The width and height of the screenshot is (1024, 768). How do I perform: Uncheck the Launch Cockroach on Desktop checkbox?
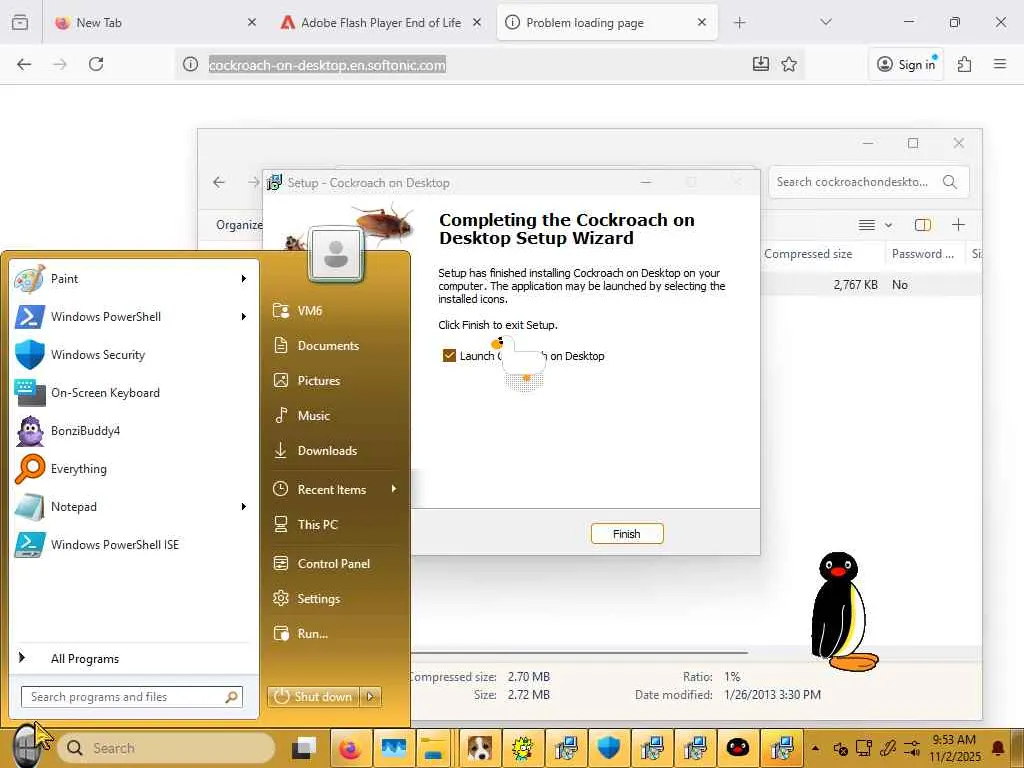449,355
